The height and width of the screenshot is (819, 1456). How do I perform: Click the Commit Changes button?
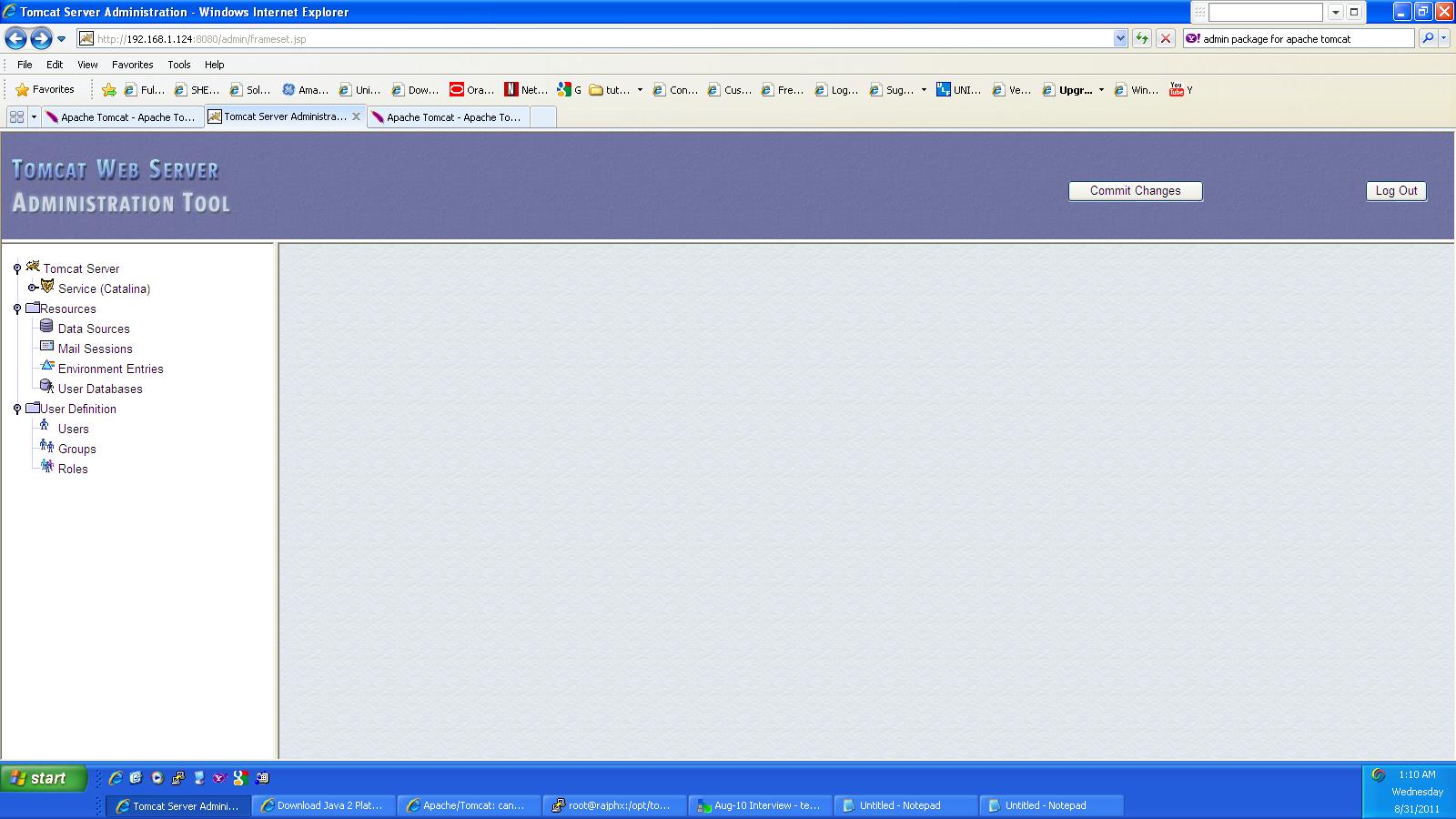click(1136, 191)
